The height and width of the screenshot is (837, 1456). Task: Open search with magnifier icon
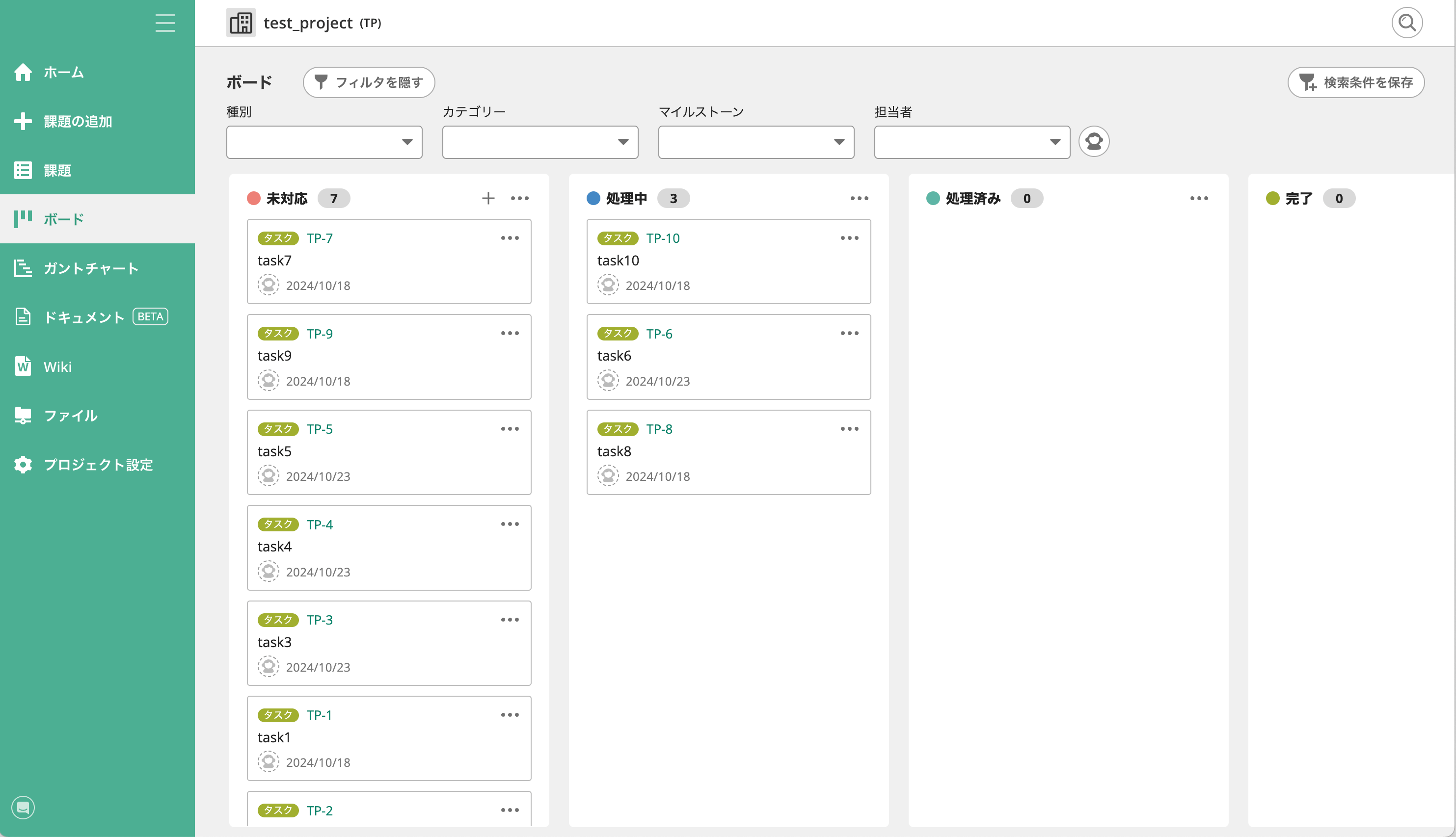tap(1406, 23)
